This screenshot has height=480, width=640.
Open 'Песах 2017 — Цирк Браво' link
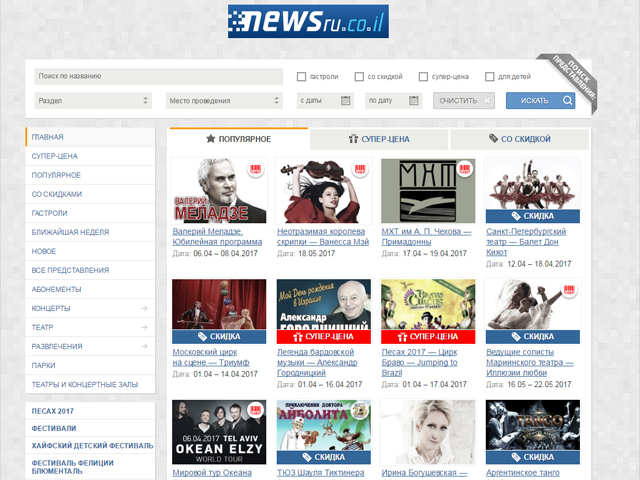420,362
